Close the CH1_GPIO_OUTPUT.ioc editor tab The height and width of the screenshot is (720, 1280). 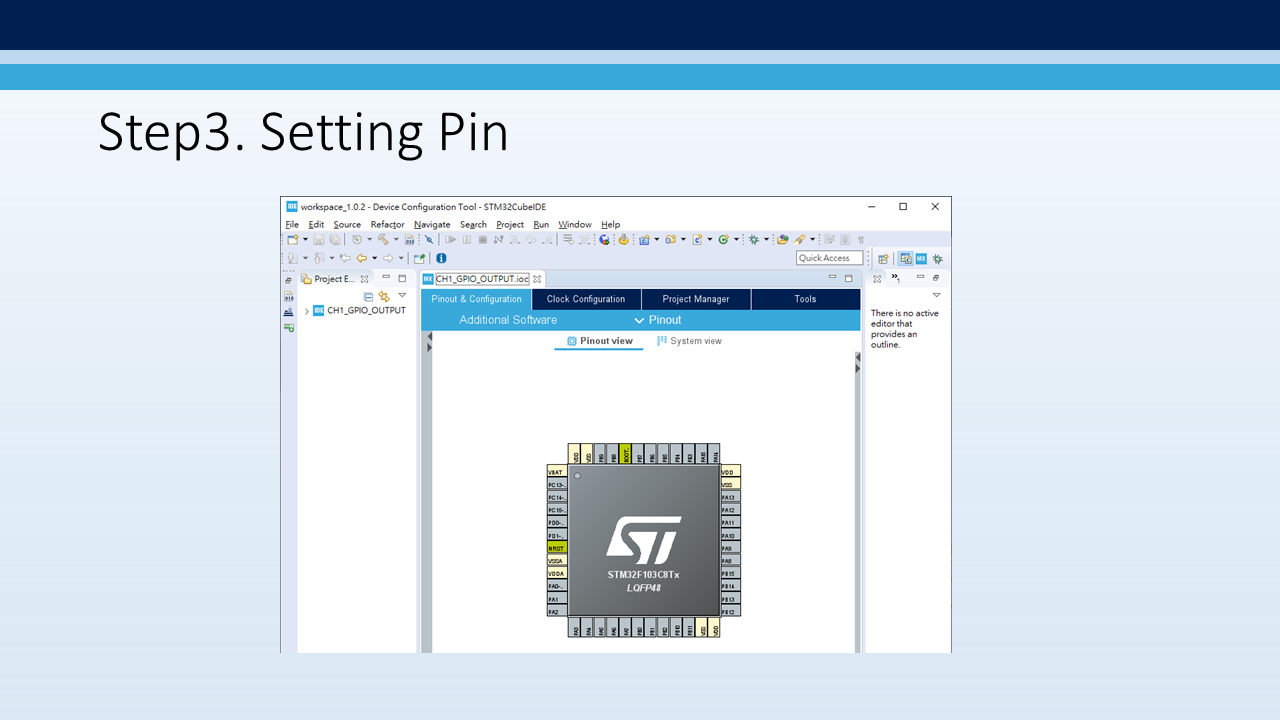tap(537, 279)
